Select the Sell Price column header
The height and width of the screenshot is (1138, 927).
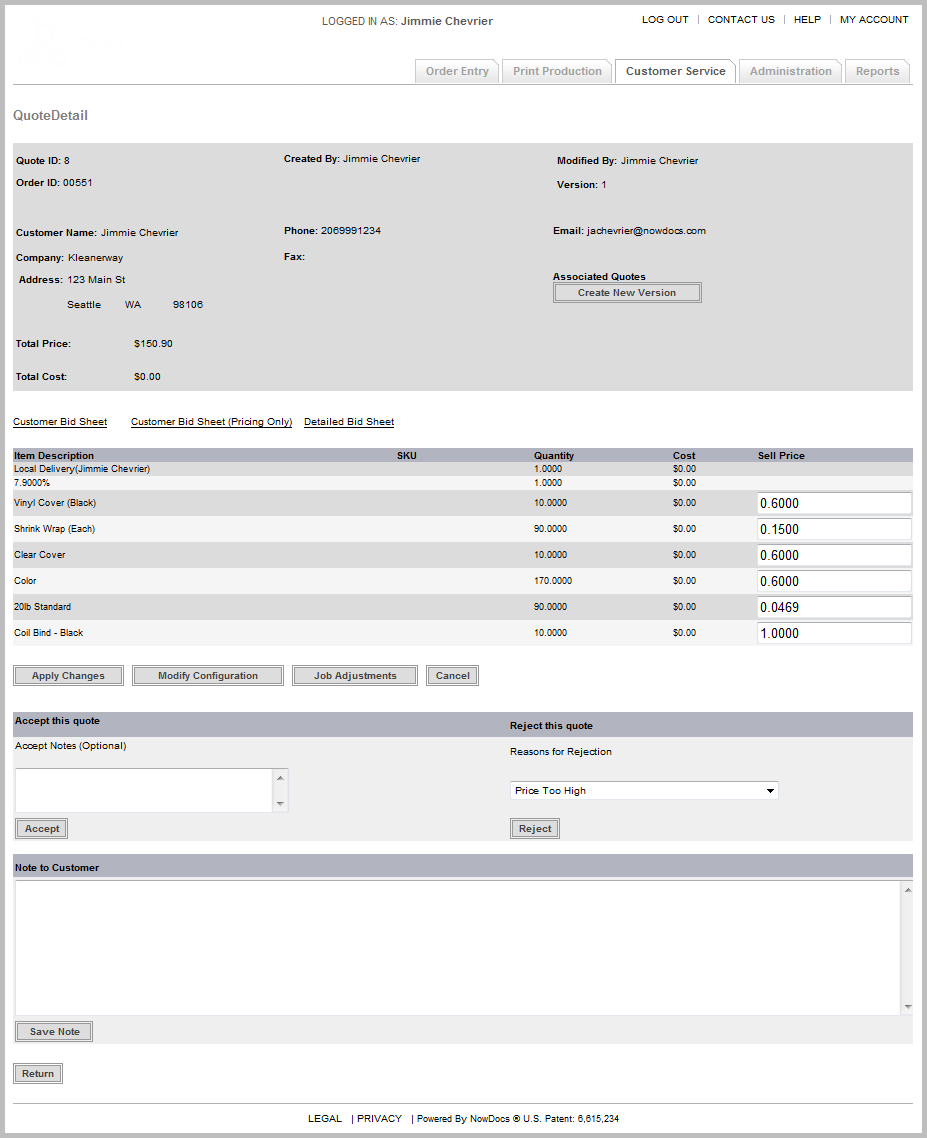pos(781,456)
